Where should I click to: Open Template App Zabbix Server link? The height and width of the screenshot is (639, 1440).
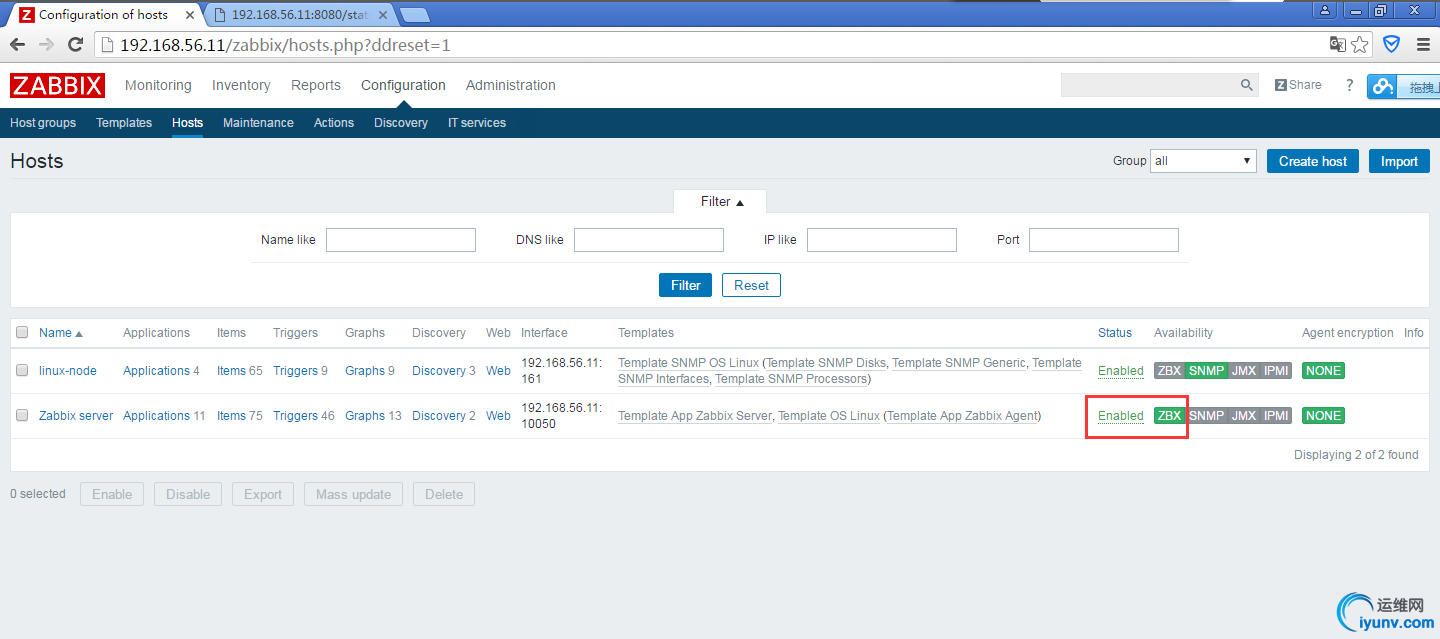pyautogui.click(x=695, y=416)
